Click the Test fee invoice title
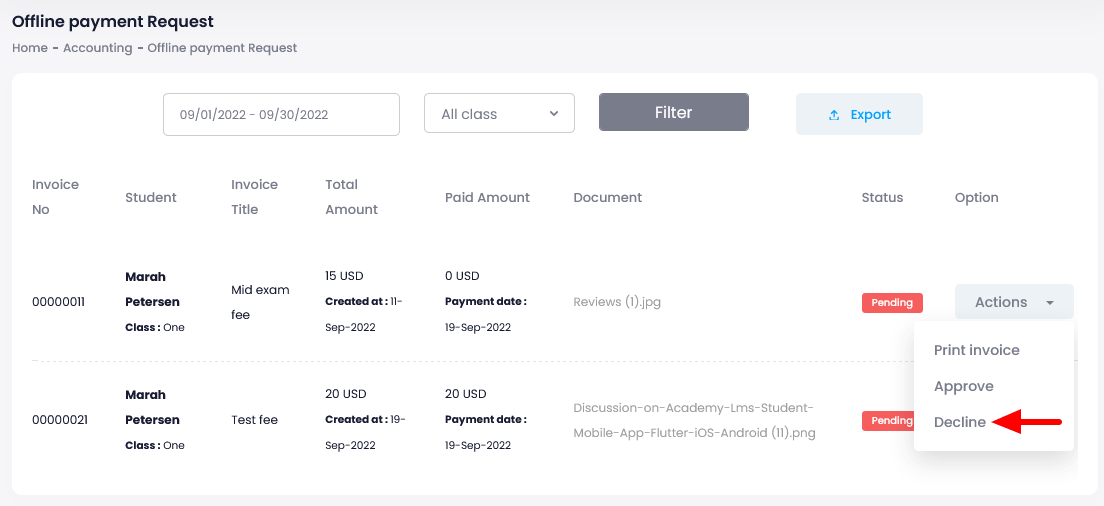1104x506 pixels. coord(254,420)
